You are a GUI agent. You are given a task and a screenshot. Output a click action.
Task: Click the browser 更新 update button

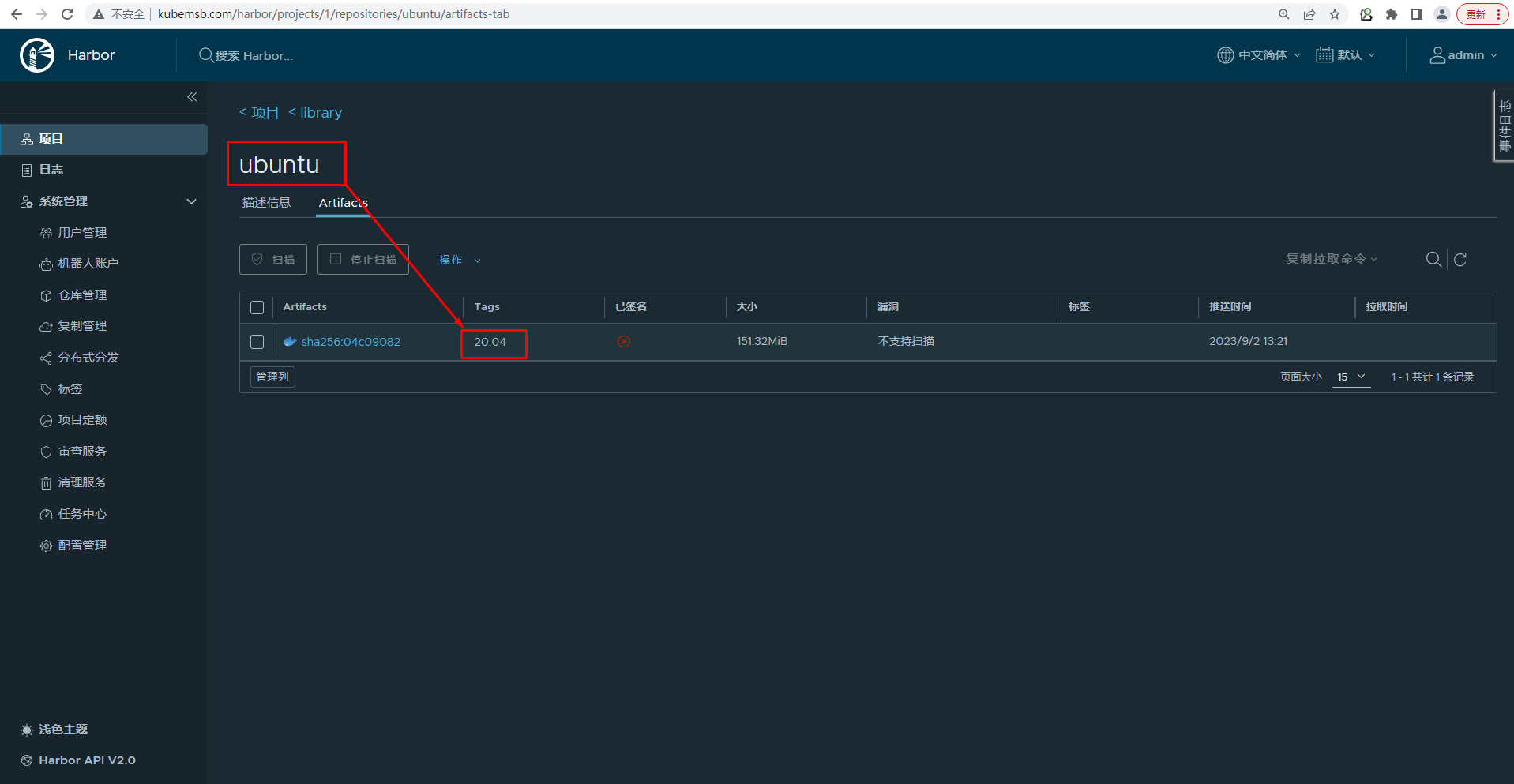1482,14
